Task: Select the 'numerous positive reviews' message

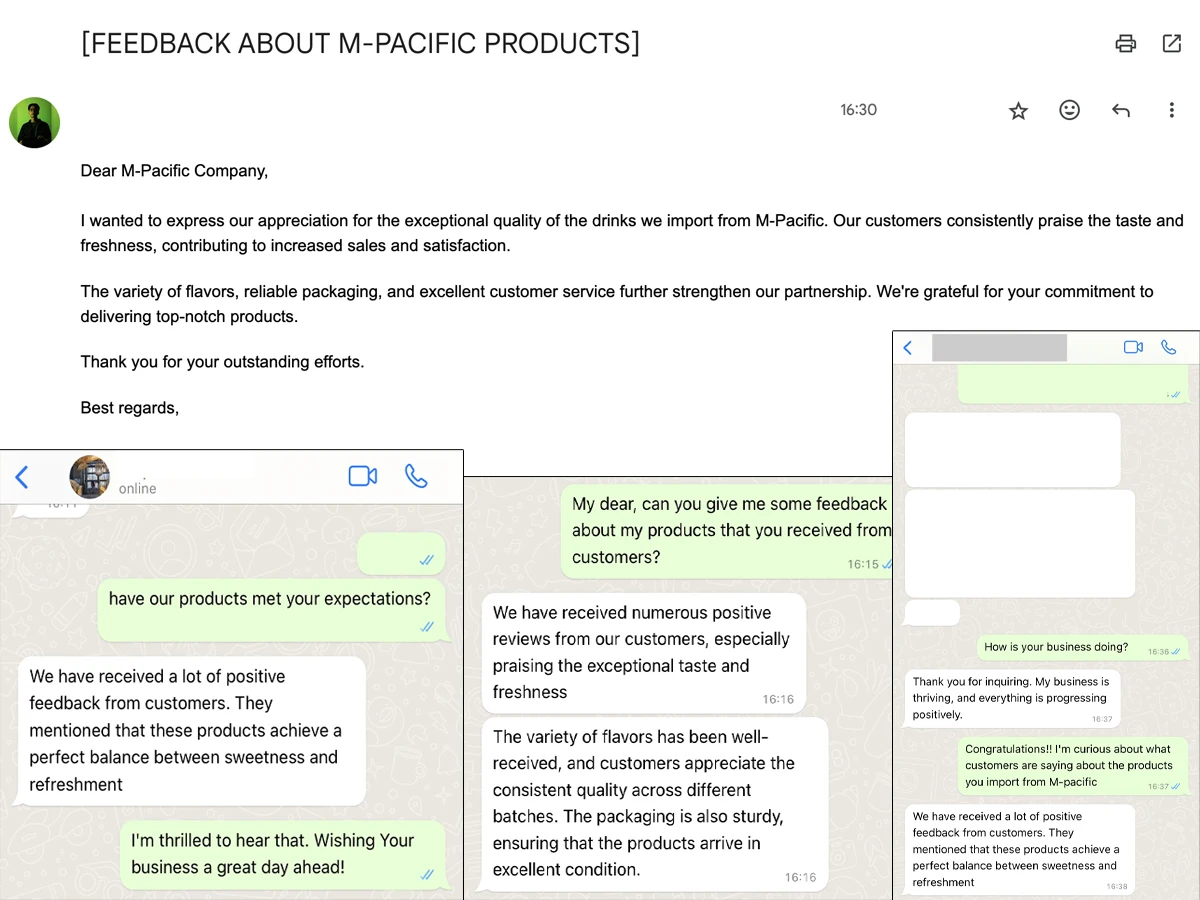Action: [643, 653]
